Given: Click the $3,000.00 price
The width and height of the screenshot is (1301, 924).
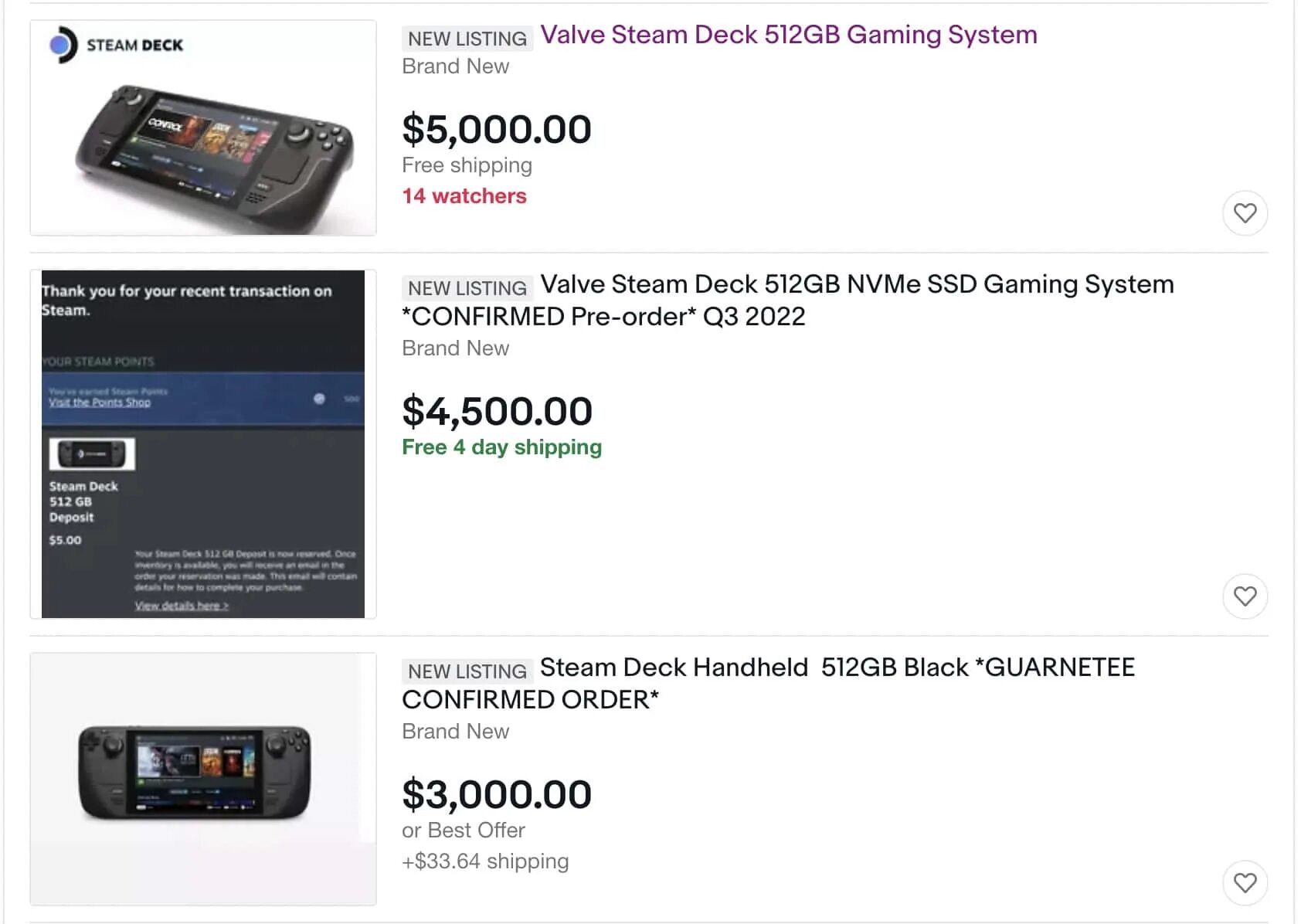Looking at the screenshot, I should [497, 794].
